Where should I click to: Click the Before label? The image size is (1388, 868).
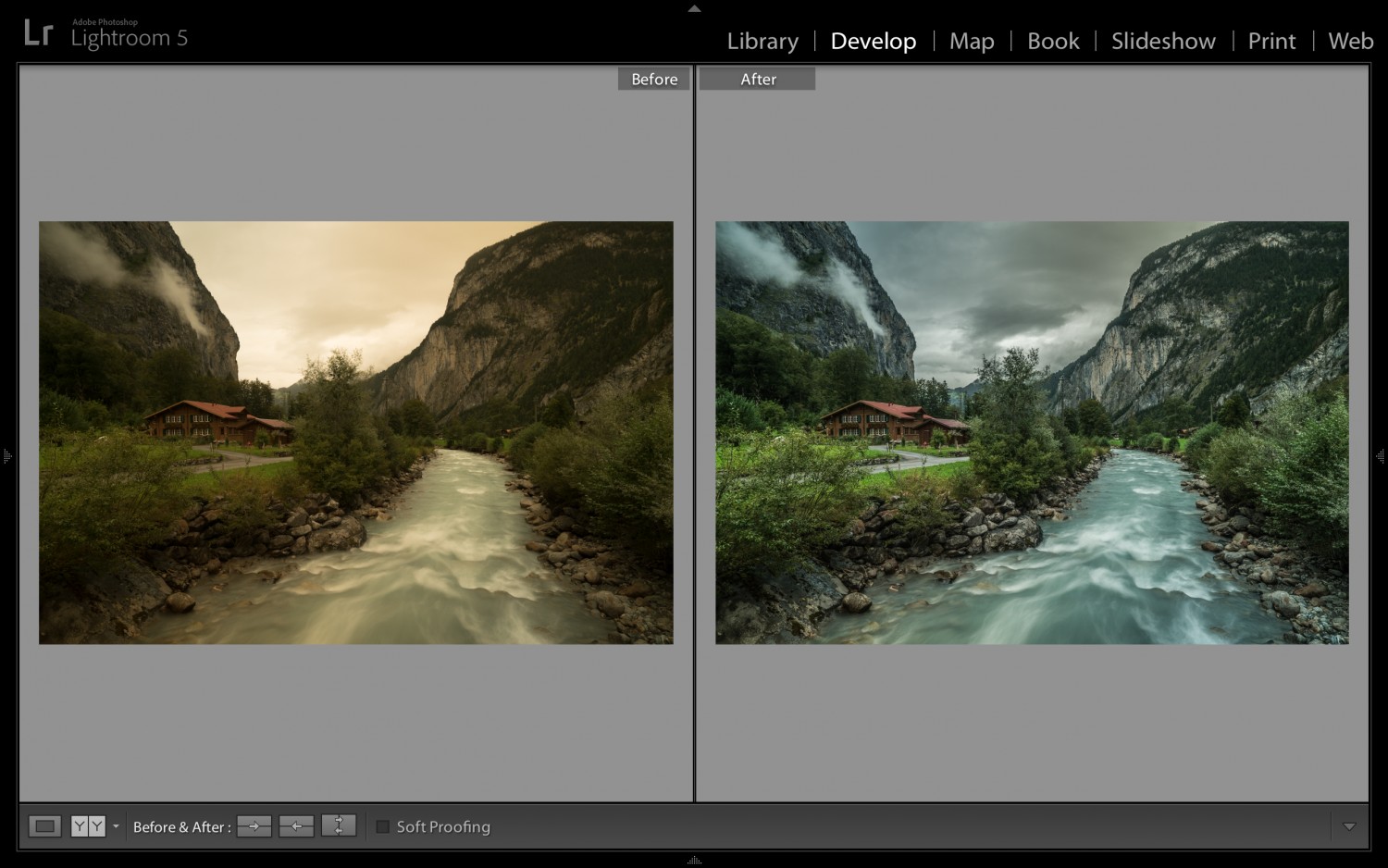point(654,79)
